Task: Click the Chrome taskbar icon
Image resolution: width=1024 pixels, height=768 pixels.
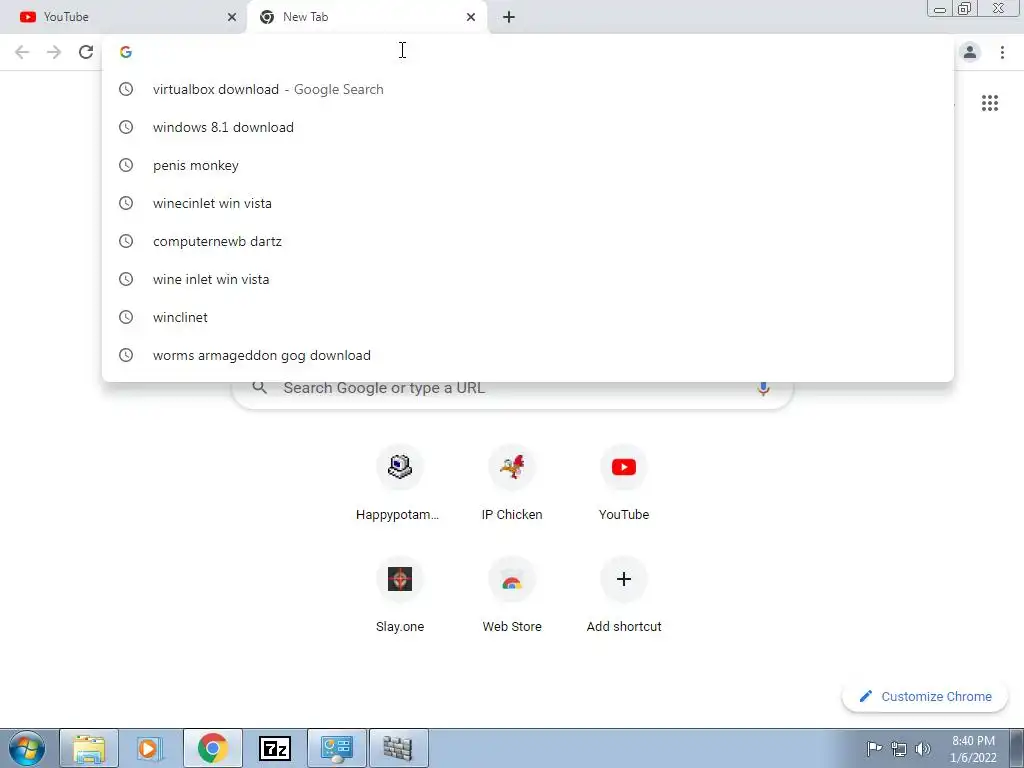Action: point(213,748)
